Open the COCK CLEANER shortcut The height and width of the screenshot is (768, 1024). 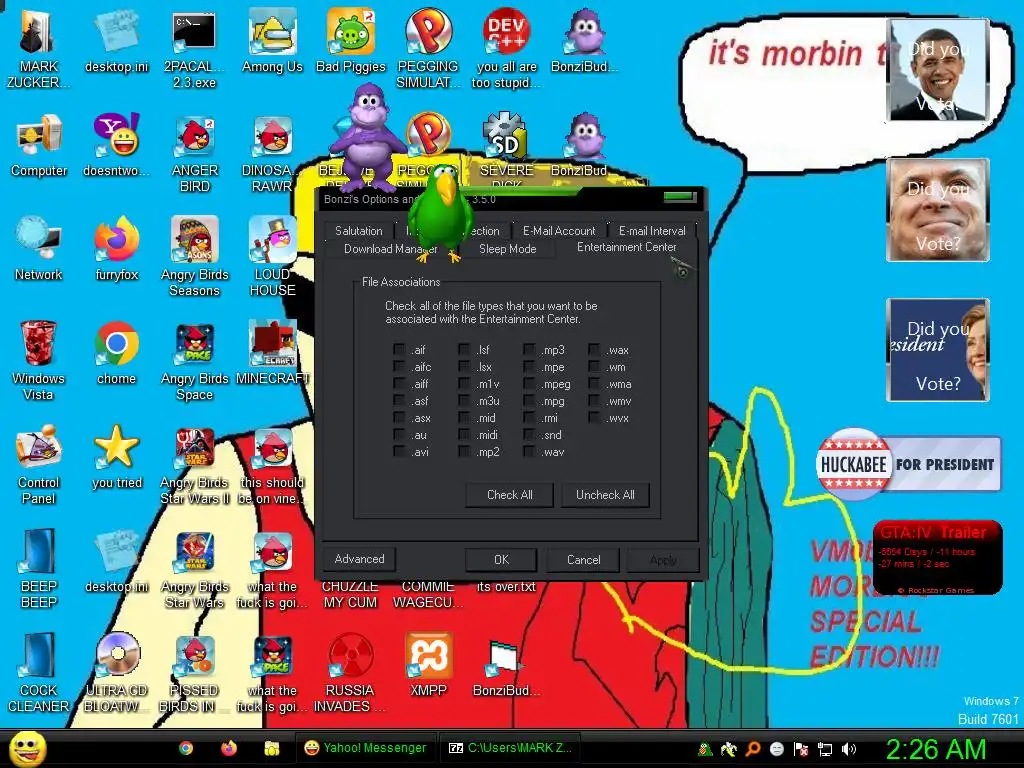pyautogui.click(x=39, y=673)
